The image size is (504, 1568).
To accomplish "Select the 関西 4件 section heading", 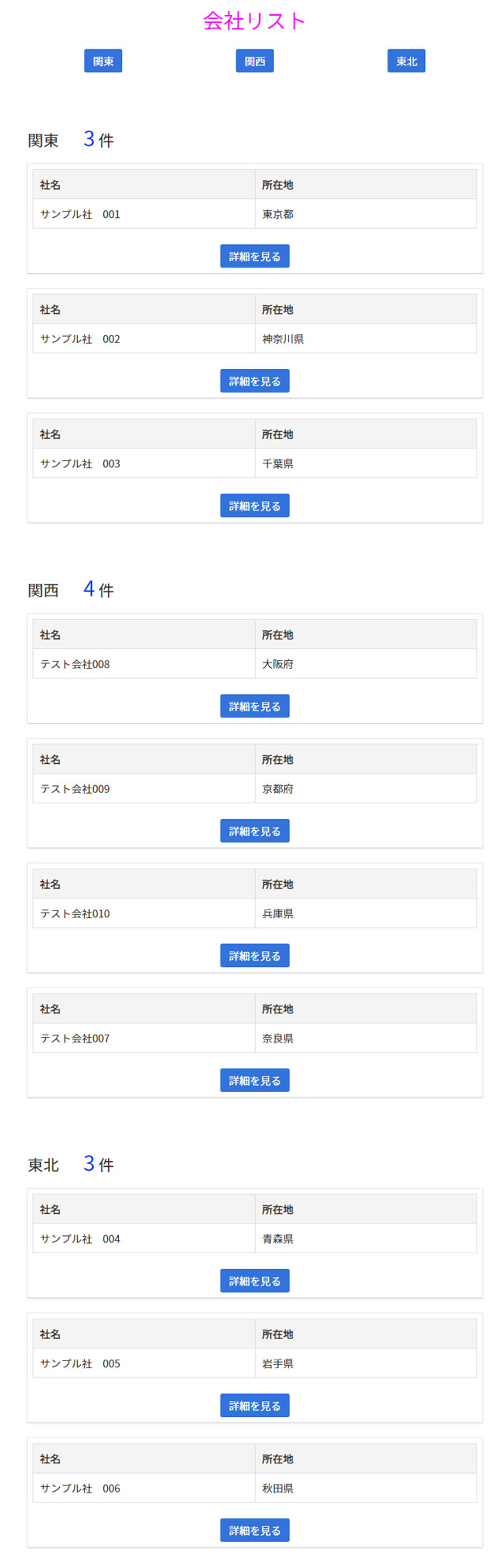I will (71, 589).
